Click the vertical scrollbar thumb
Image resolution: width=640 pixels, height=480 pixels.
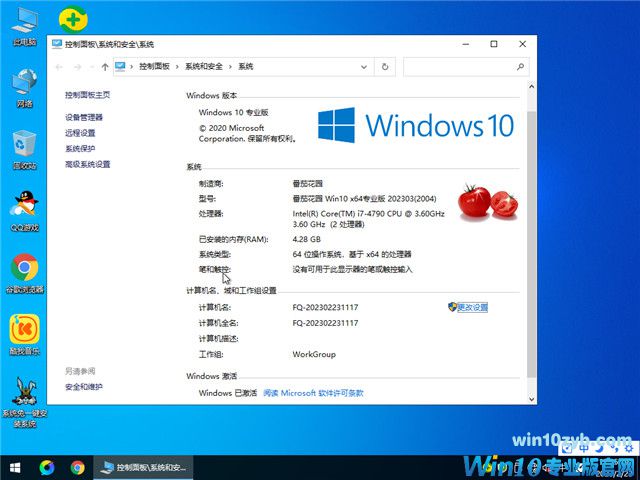coord(531,243)
